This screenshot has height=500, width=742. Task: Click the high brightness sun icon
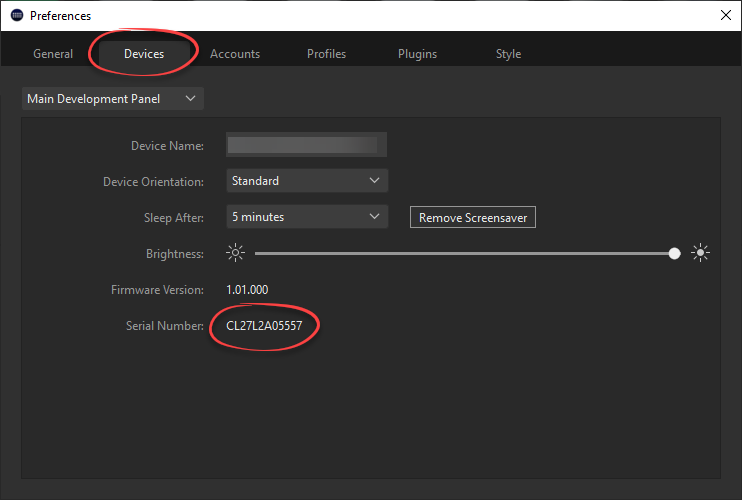[700, 254]
